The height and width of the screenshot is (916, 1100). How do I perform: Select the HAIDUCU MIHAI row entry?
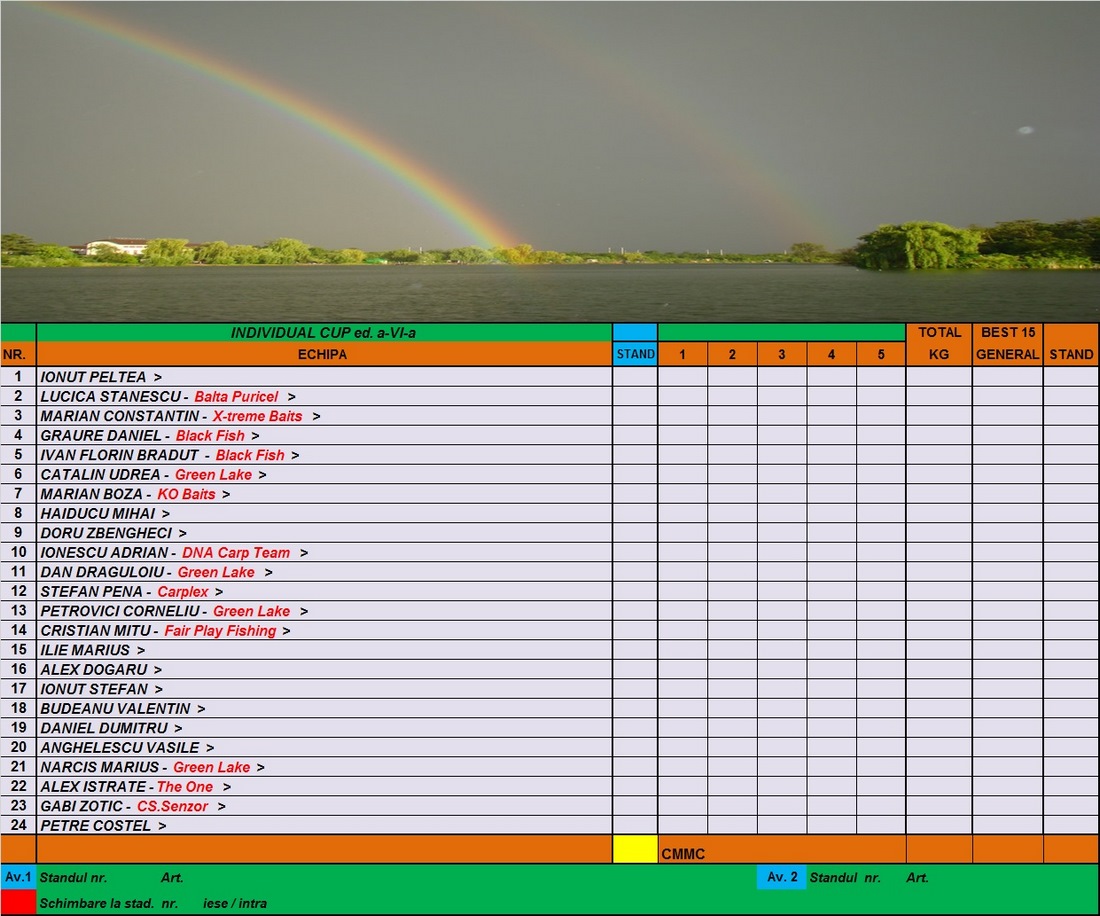click(98, 514)
